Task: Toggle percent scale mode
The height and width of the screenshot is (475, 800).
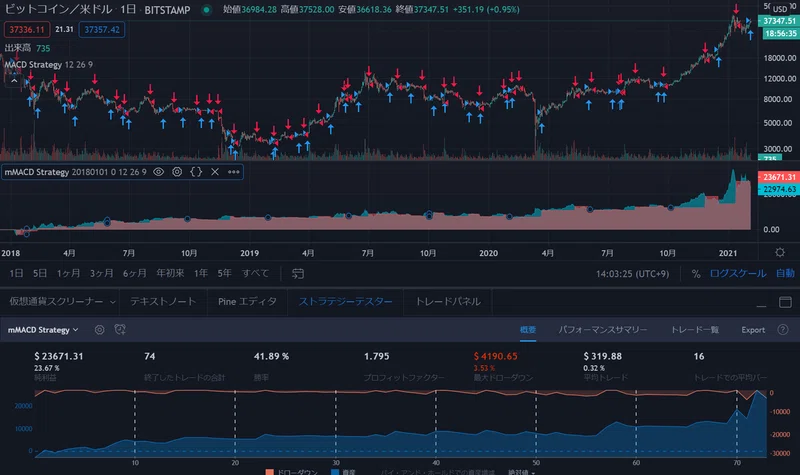Action: (x=696, y=274)
